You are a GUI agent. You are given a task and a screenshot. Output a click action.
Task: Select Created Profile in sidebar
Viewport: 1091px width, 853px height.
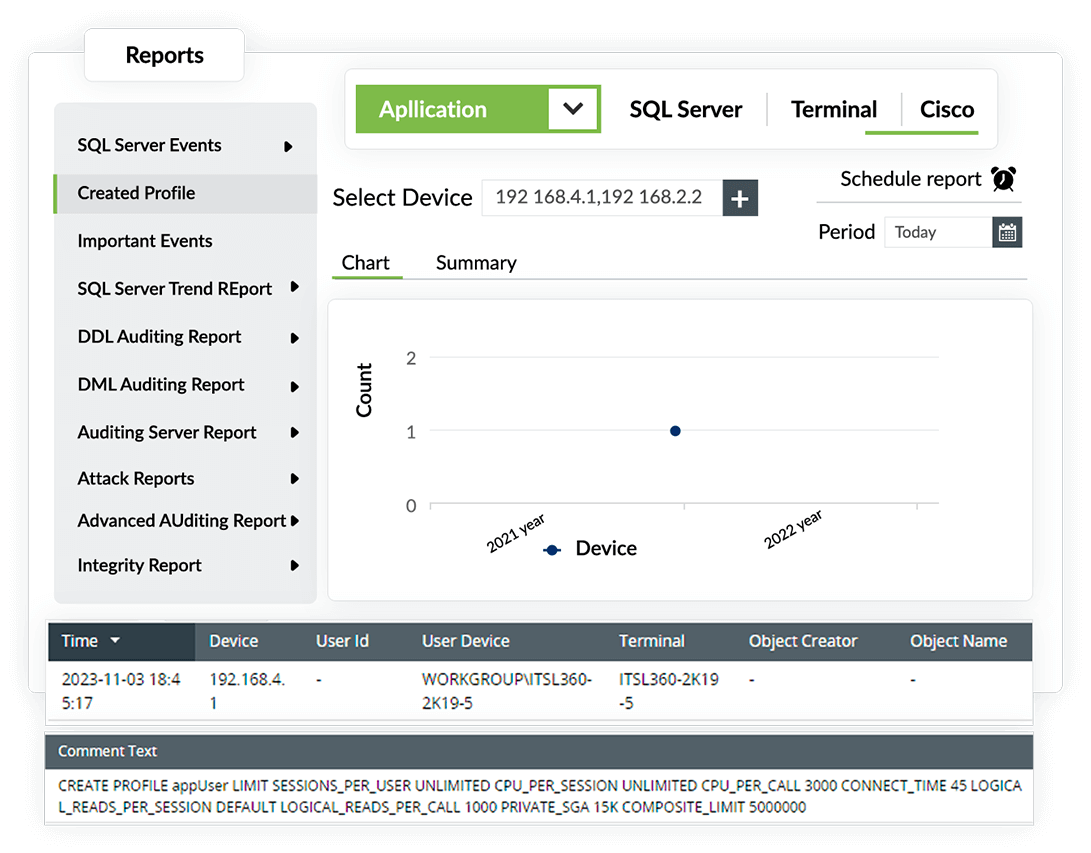(x=136, y=193)
